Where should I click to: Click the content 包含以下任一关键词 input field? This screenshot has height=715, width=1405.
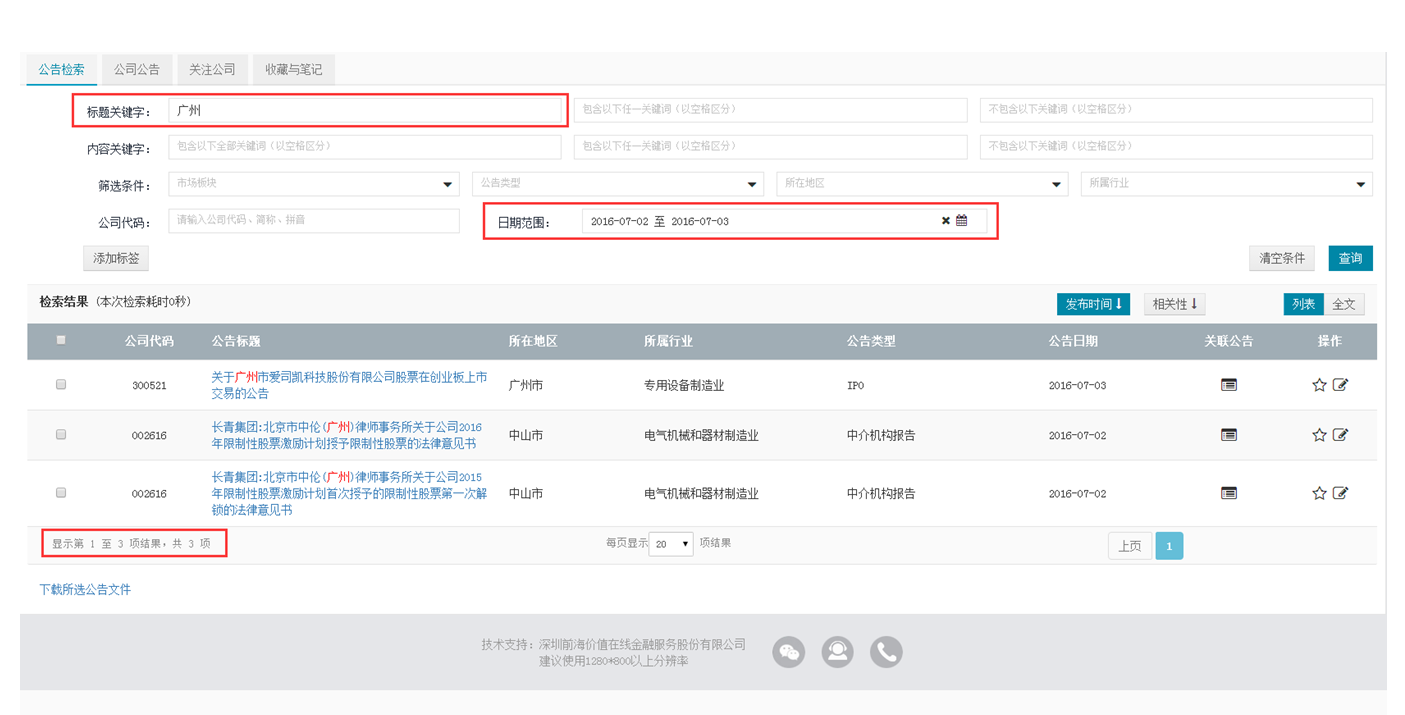(x=770, y=146)
